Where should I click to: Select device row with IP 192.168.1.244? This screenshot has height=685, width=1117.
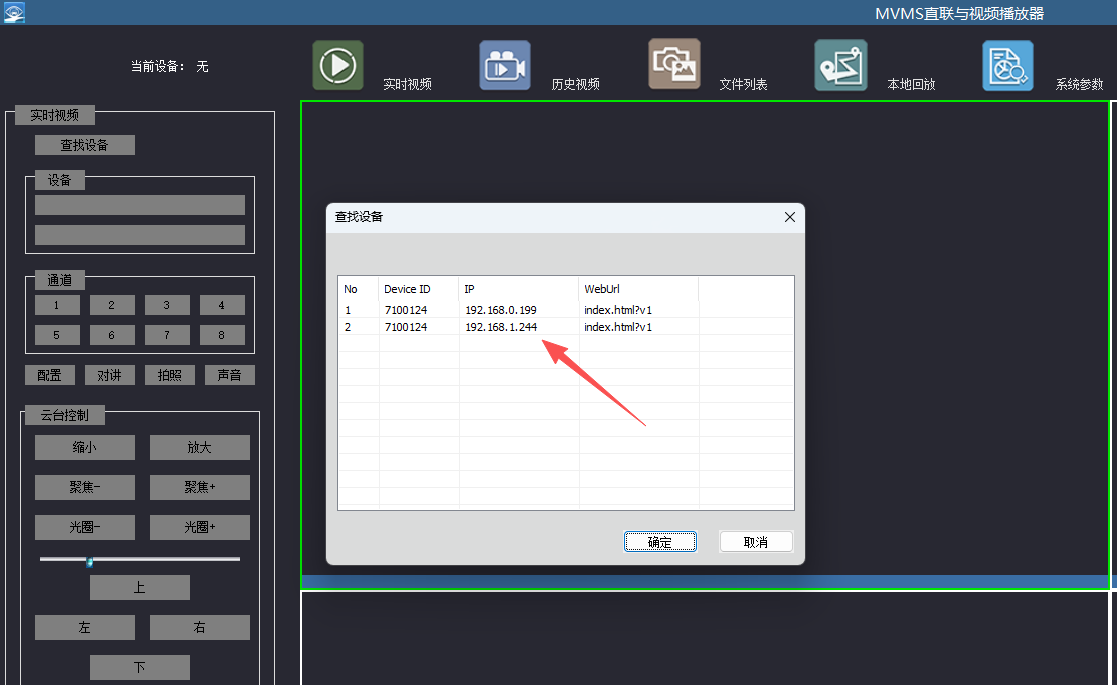[x=500, y=327]
